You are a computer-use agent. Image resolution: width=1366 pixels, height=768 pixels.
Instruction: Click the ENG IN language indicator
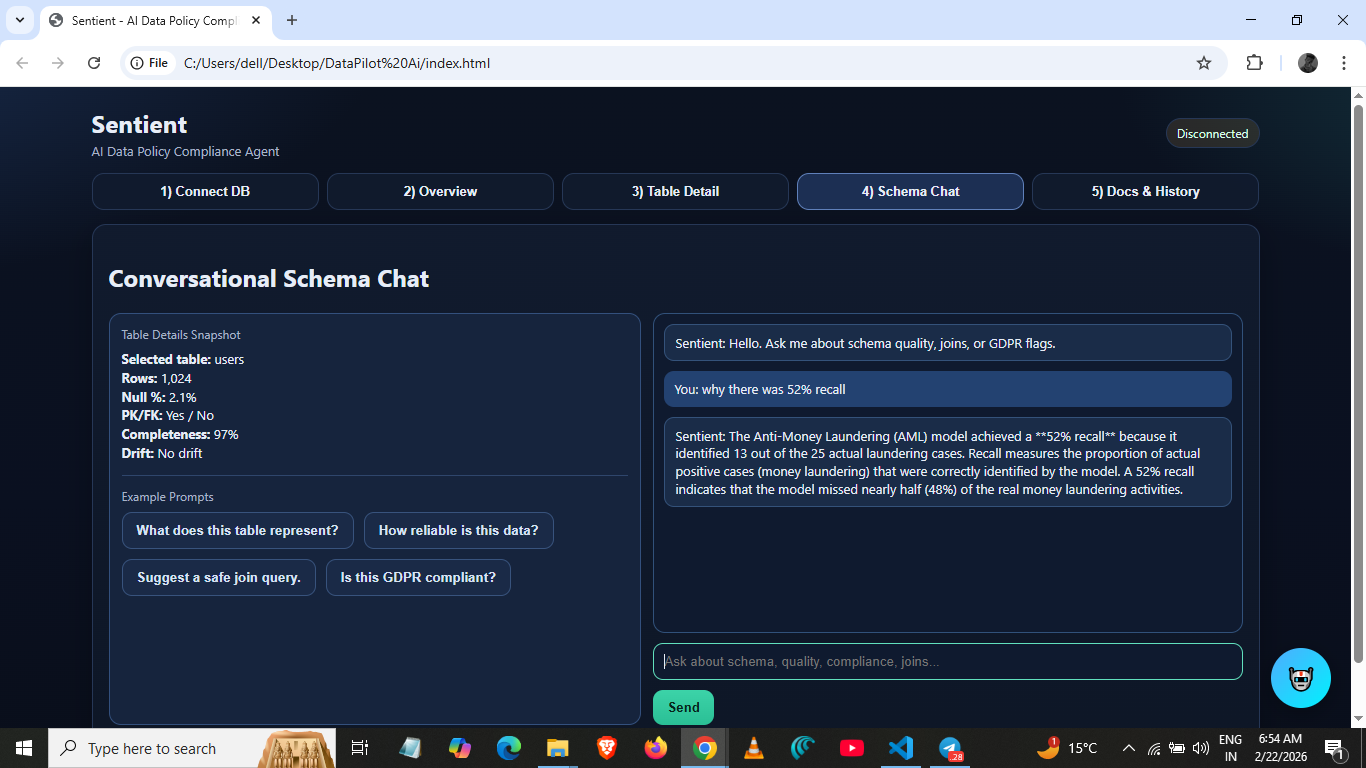pyautogui.click(x=1231, y=748)
